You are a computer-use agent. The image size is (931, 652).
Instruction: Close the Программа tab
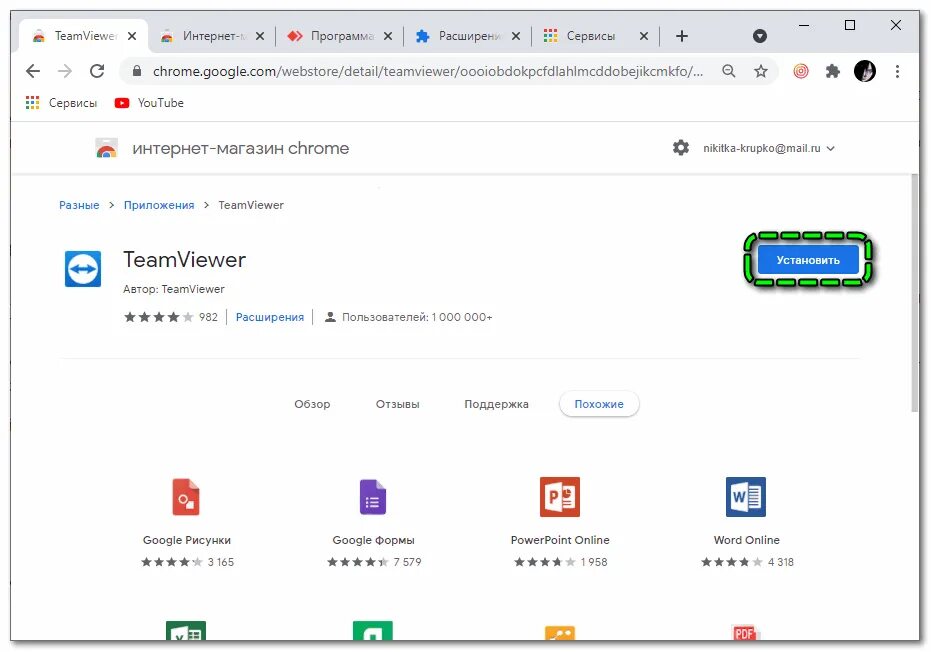point(388,36)
